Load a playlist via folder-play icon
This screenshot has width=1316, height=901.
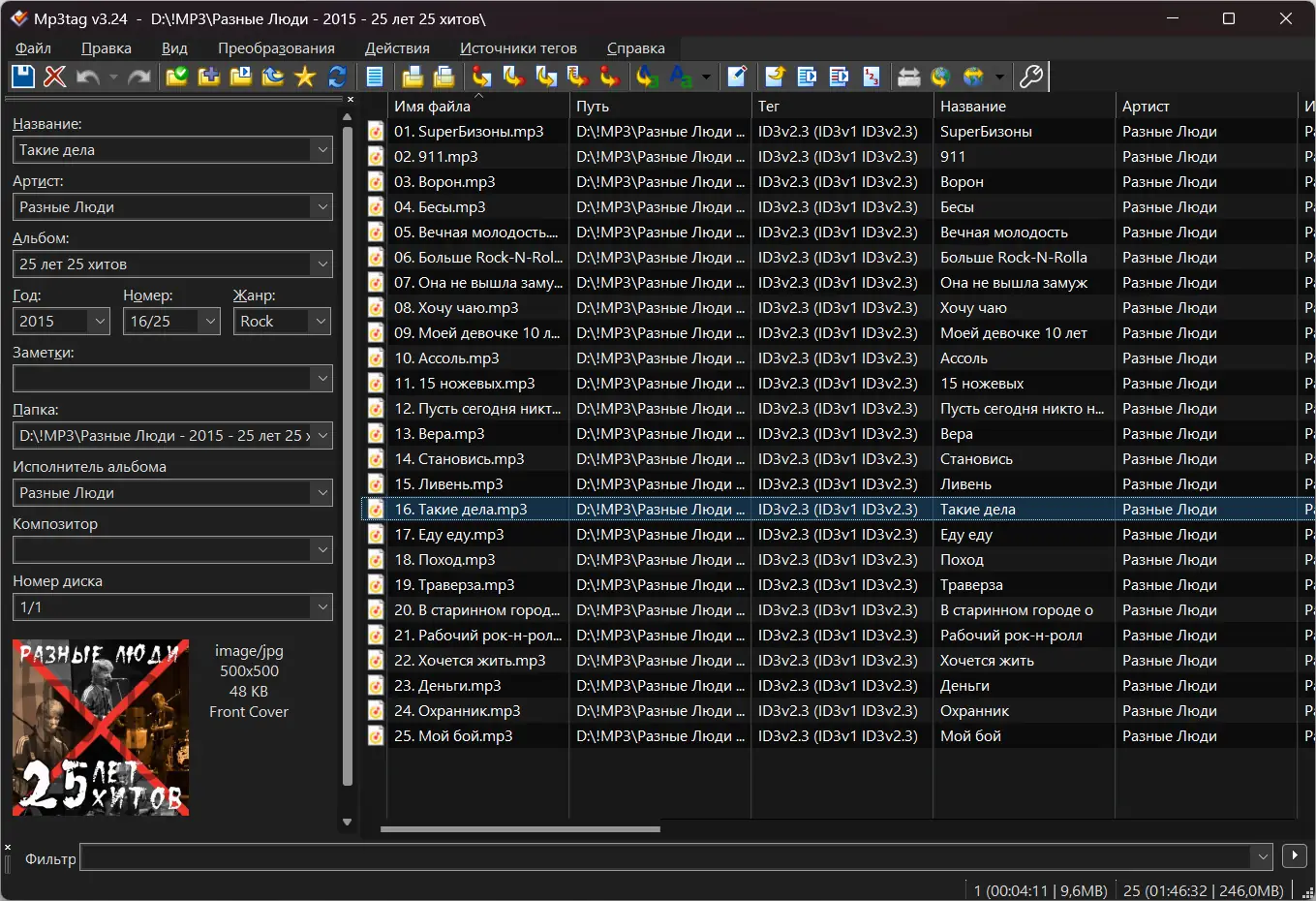241,77
